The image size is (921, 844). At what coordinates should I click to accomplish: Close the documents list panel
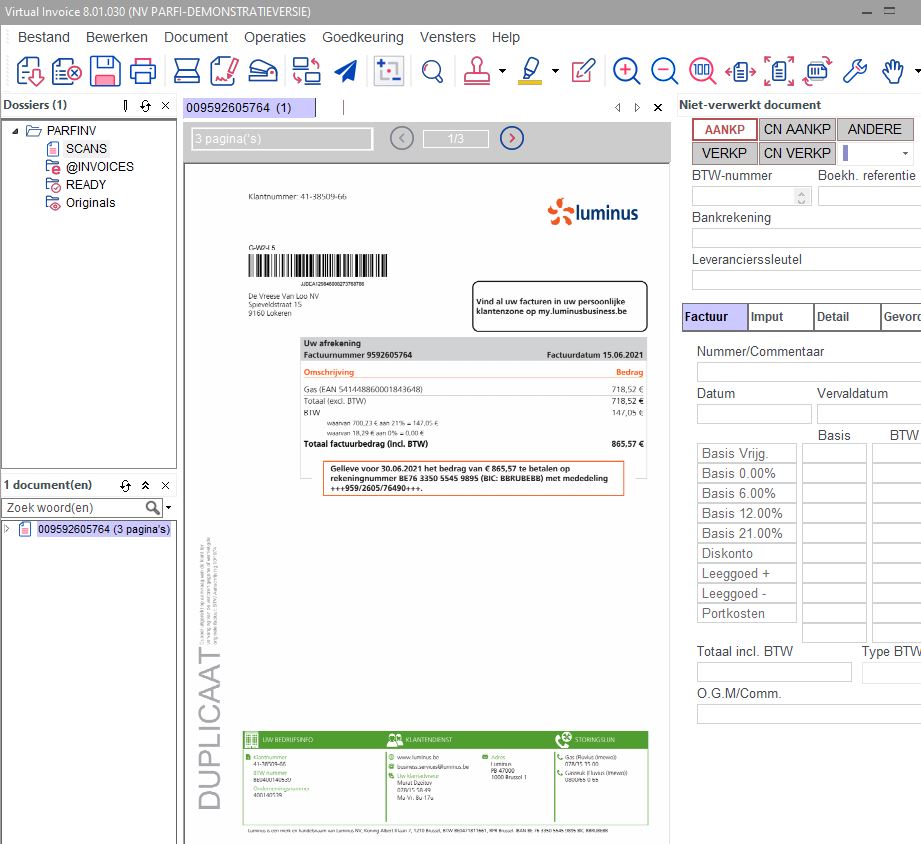pyautogui.click(x=166, y=485)
